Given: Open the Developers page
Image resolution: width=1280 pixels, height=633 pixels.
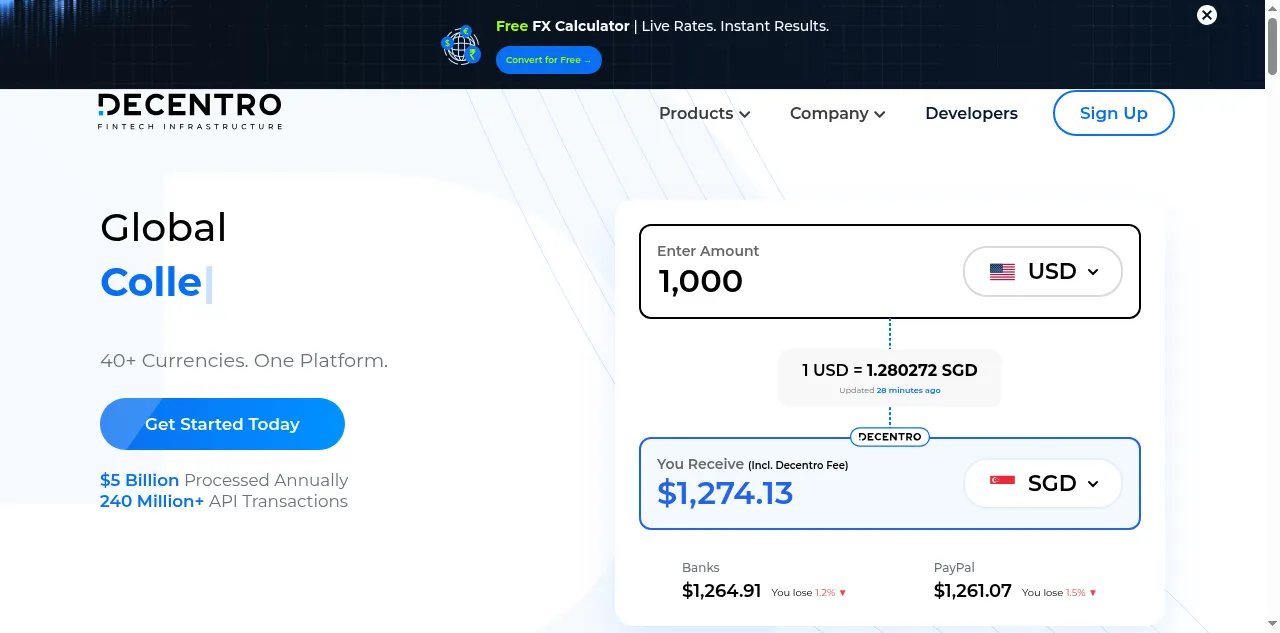Looking at the screenshot, I should [971, 113].
